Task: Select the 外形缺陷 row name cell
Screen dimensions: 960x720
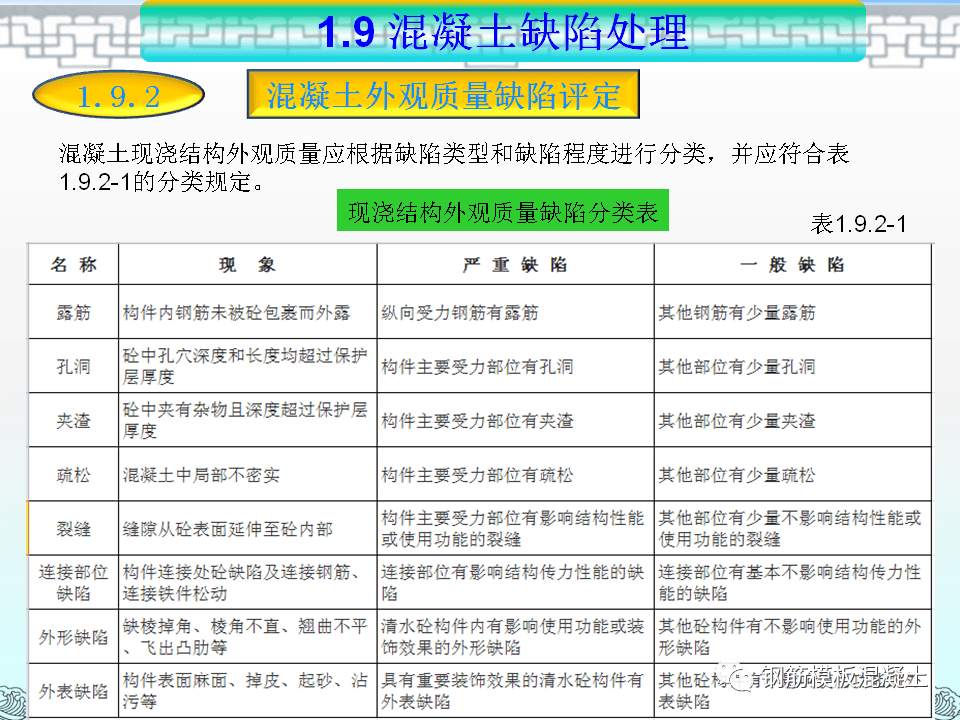Action: click(x=74, y=637)
